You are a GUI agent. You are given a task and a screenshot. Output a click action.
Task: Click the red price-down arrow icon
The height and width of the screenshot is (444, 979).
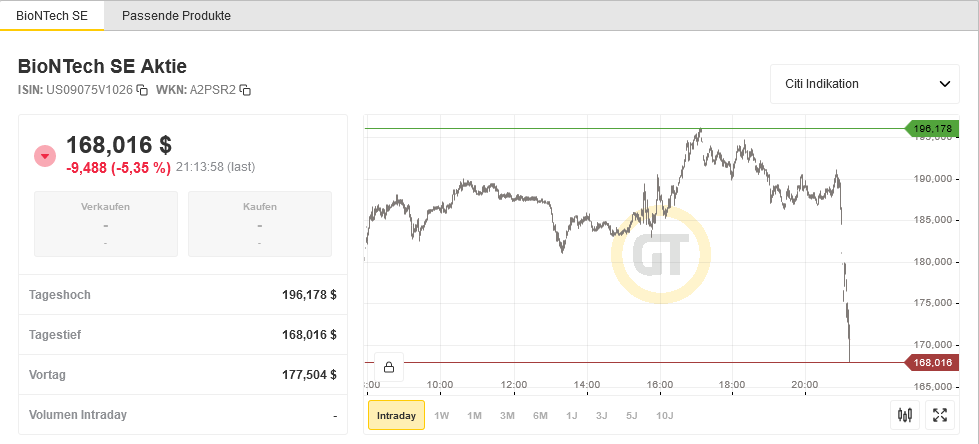(45, 156)
